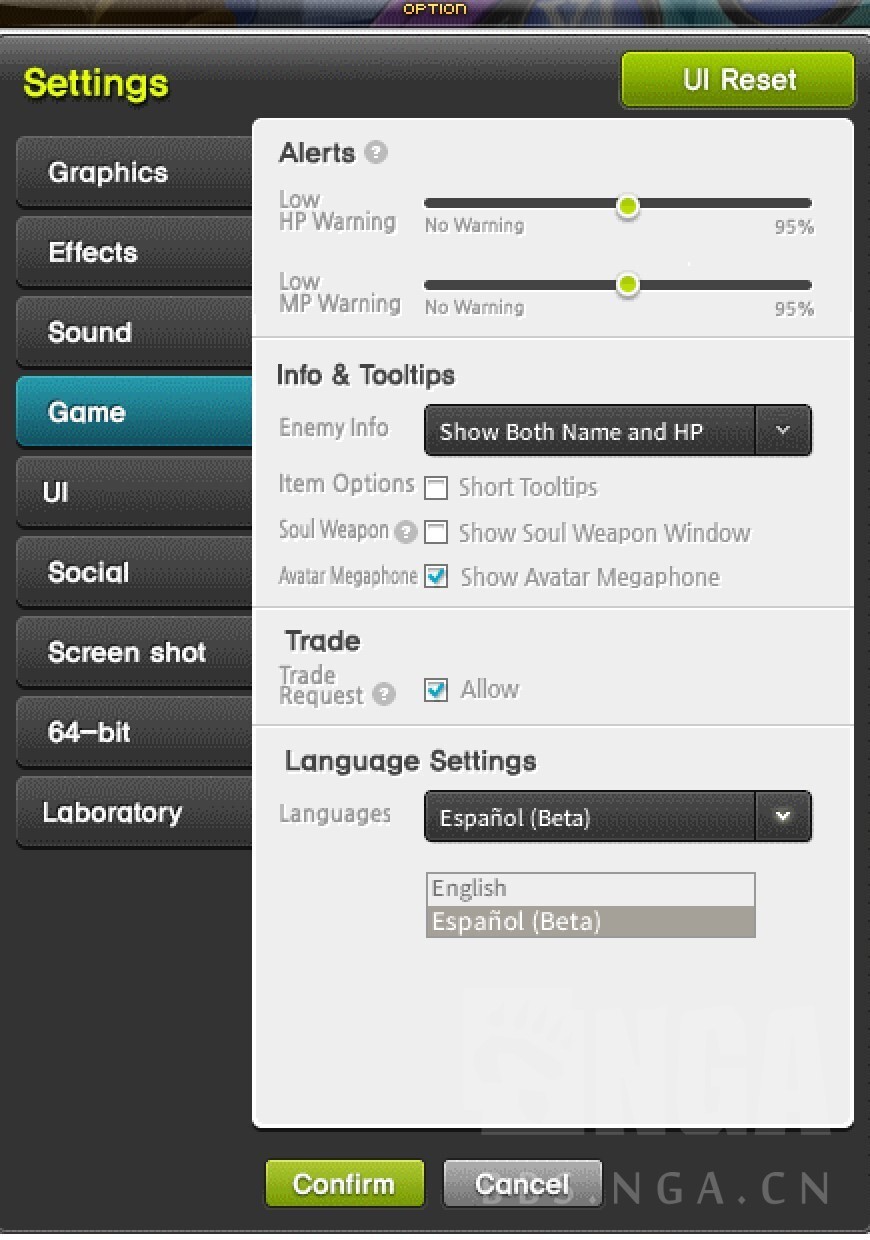This screenshot has height=1240, width=870.
Task: Enable Show Soul Weapon Window checkbox
Action: [436, 532]
